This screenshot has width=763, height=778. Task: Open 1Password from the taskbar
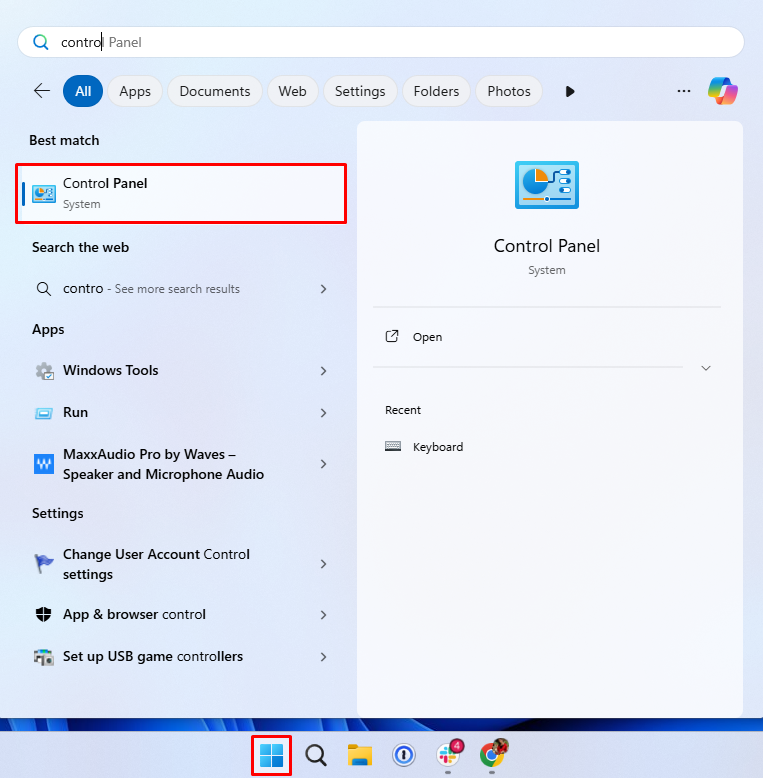[x=404, y=755]
